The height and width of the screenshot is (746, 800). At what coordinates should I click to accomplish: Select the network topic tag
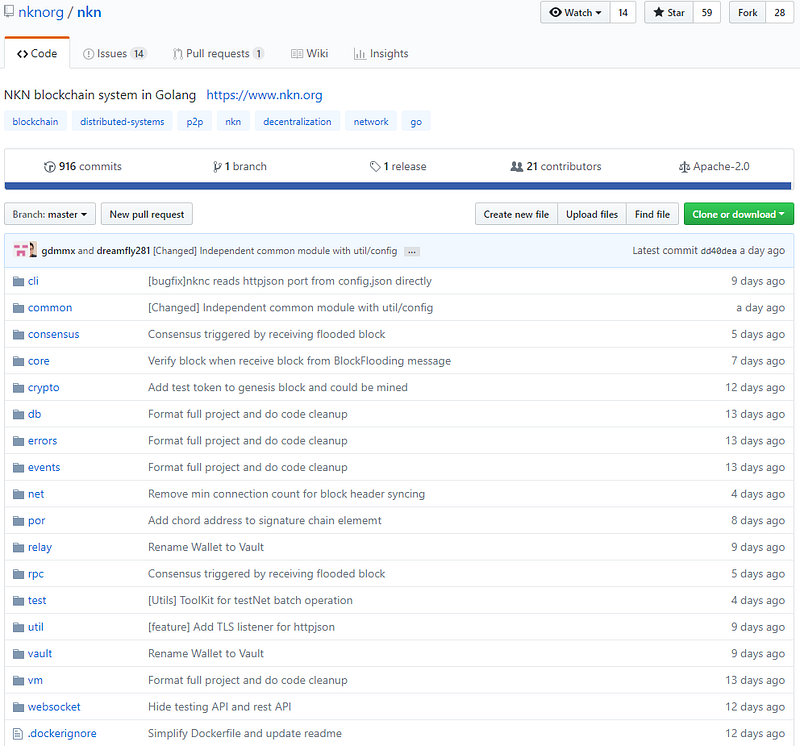[371, 121]
